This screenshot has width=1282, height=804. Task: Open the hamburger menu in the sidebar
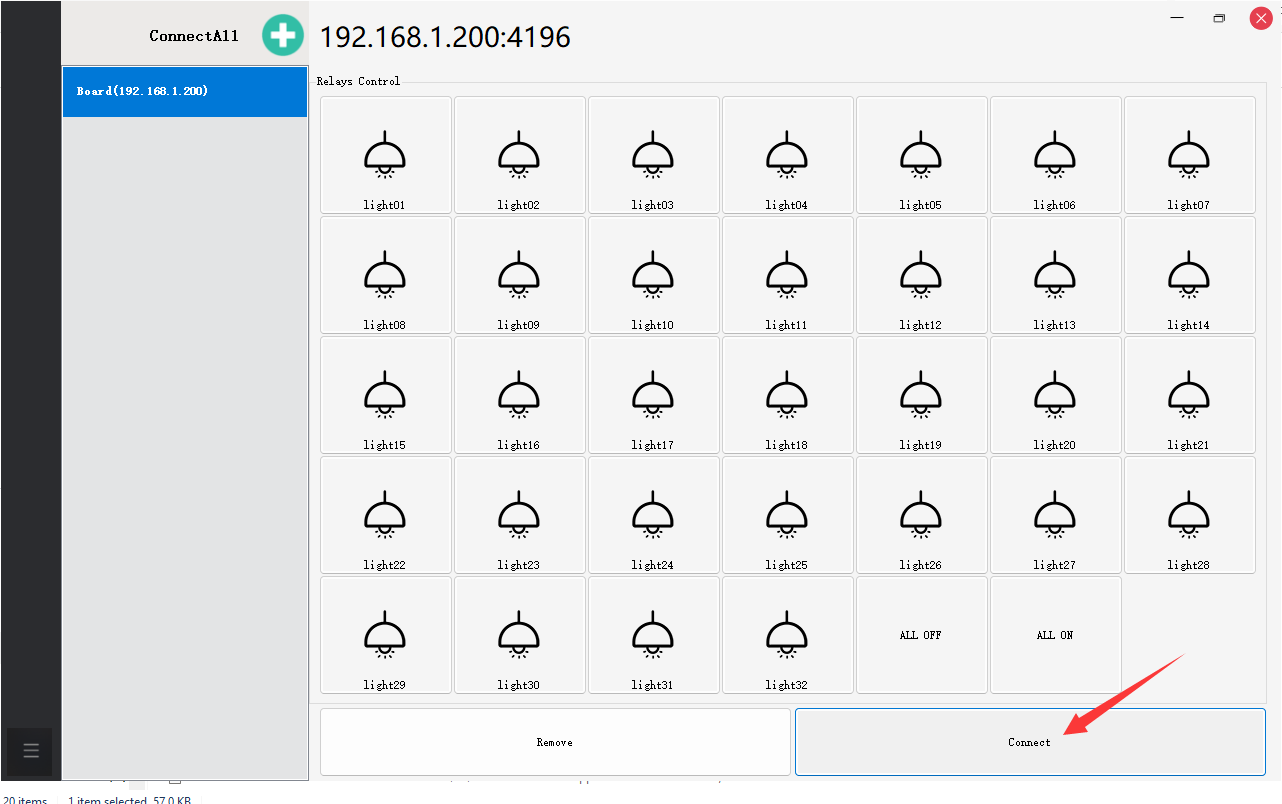tap(30, 751)
